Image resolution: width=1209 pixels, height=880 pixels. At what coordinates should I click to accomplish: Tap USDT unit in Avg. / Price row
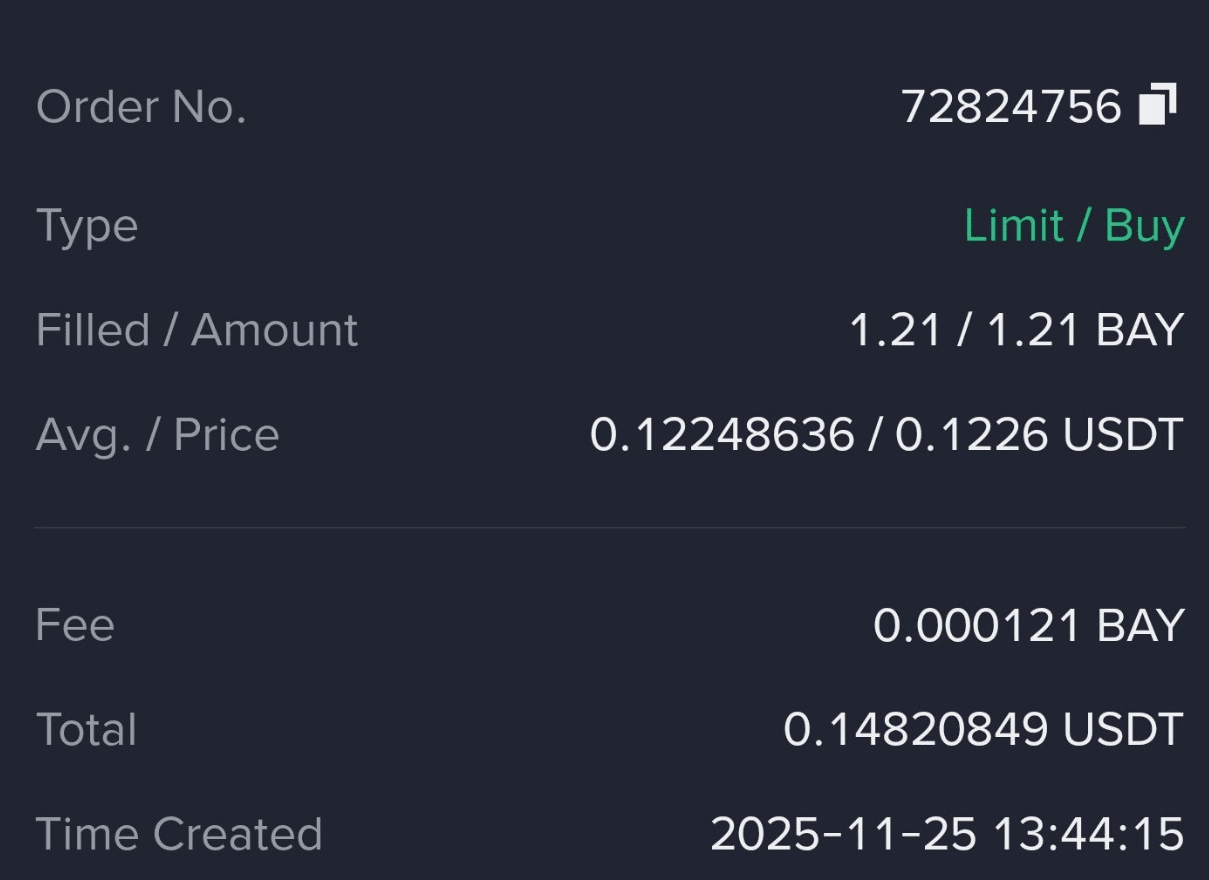[1123, 435]
